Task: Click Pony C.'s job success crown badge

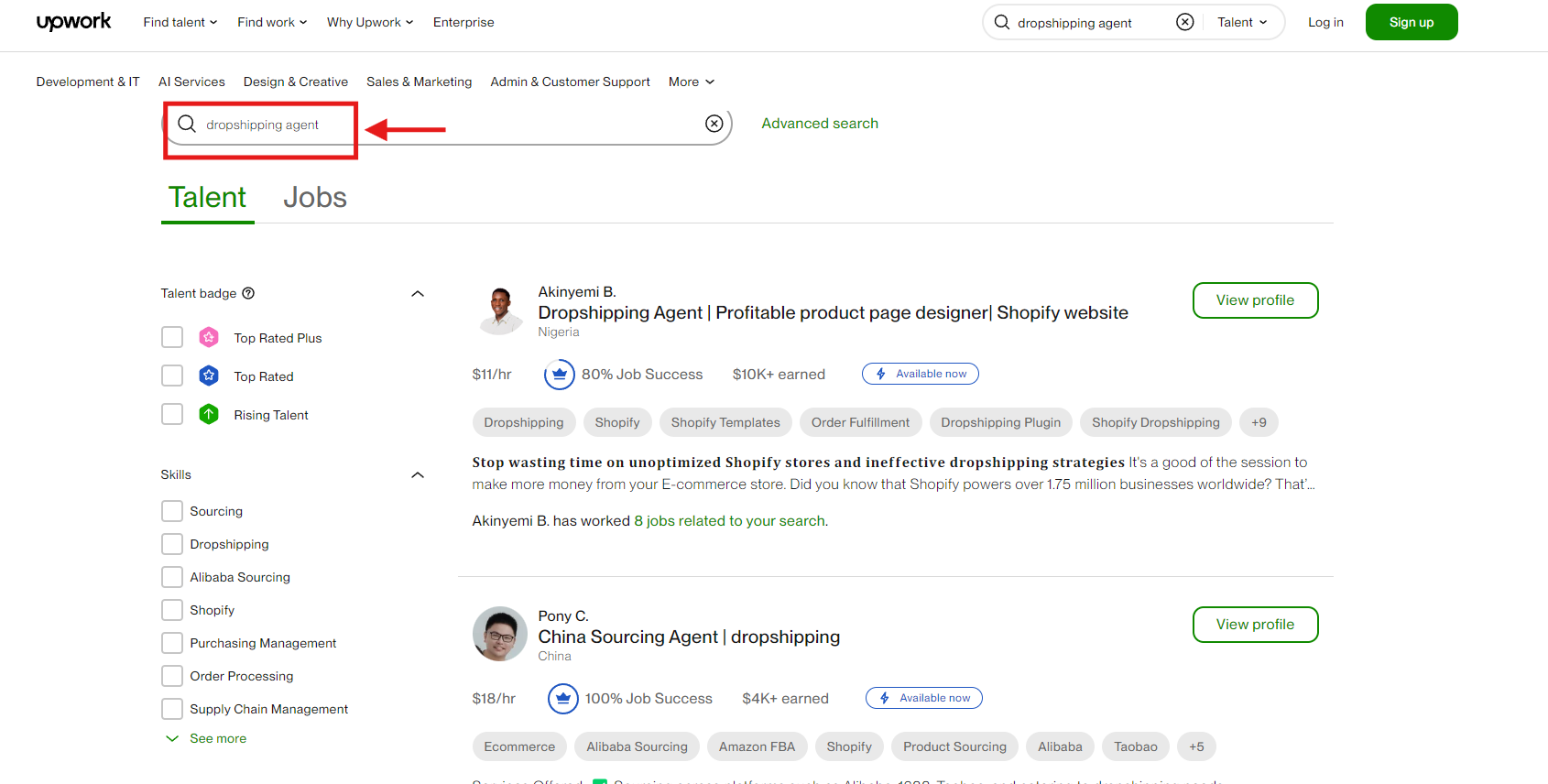Action: (x=563, y=698)
